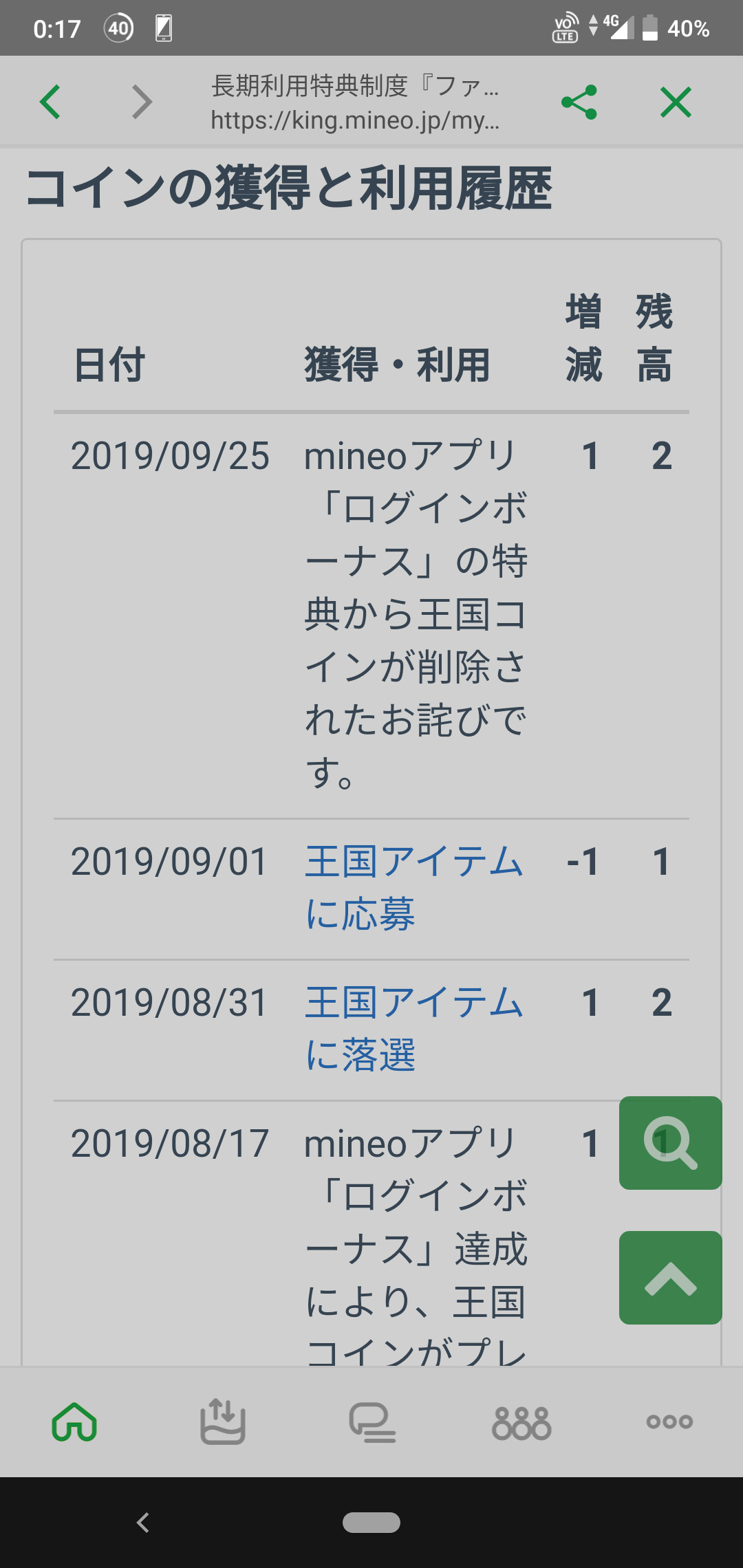This screenshot has width=743, height=1568.
Task: Open the home tab in bottom bar
Action: point(74,1422)
